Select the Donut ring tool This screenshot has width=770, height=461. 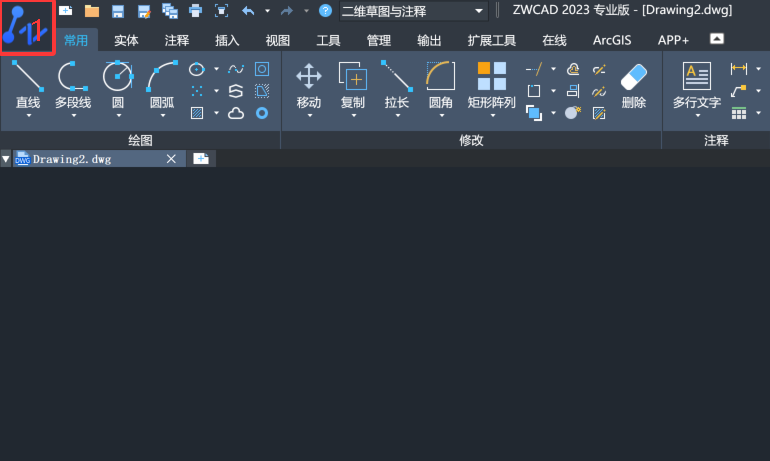(x=262, y=113)
